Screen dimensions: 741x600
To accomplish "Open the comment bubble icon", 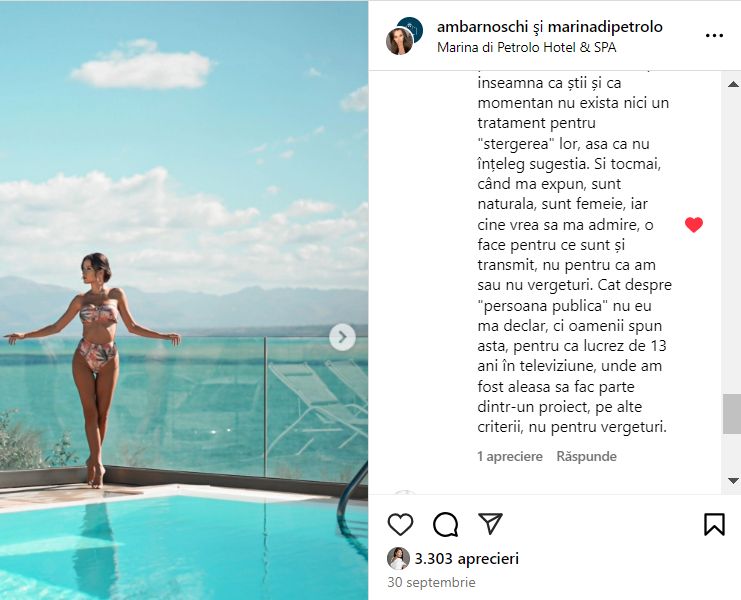I will tap(445, 524).
